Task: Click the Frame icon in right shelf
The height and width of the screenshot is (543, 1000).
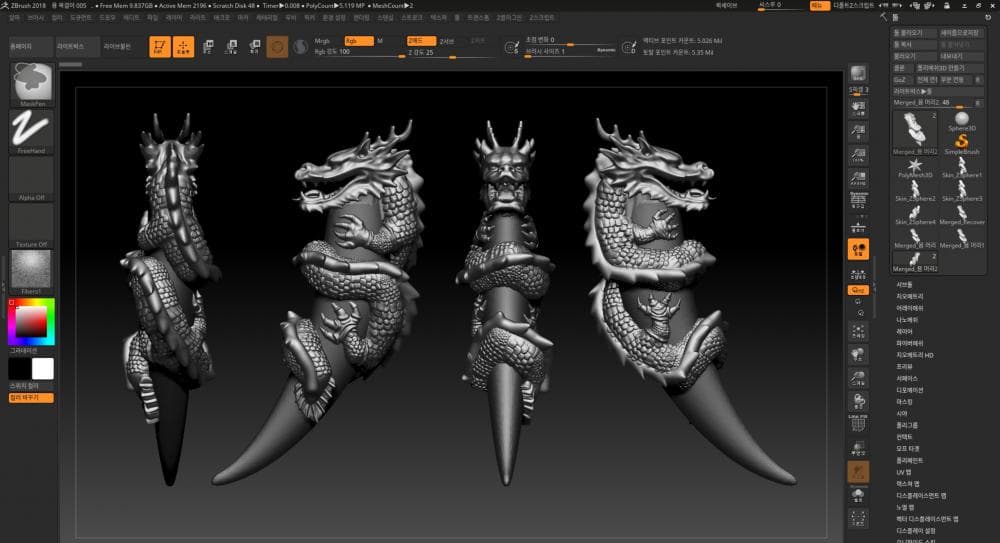Action: (x=858, y=331)
